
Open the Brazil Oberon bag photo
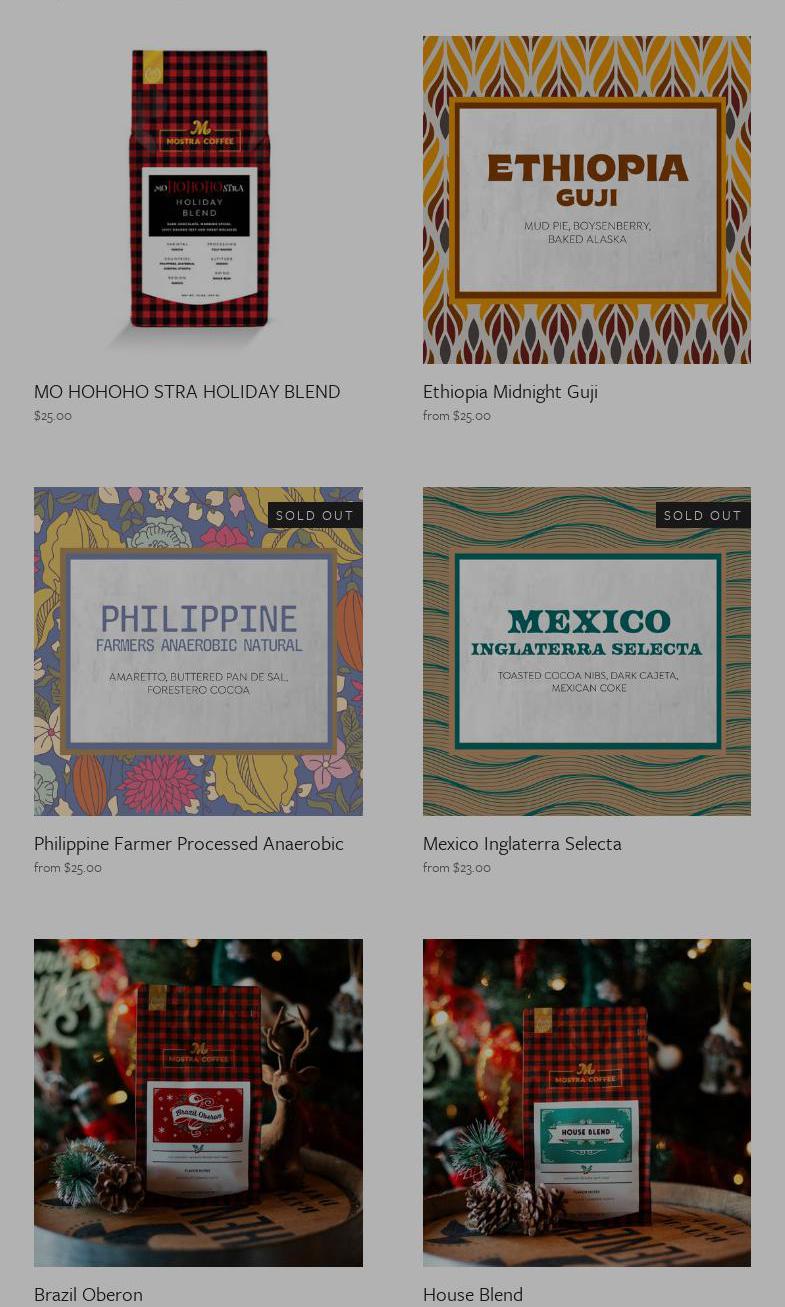coord(198,1103)
